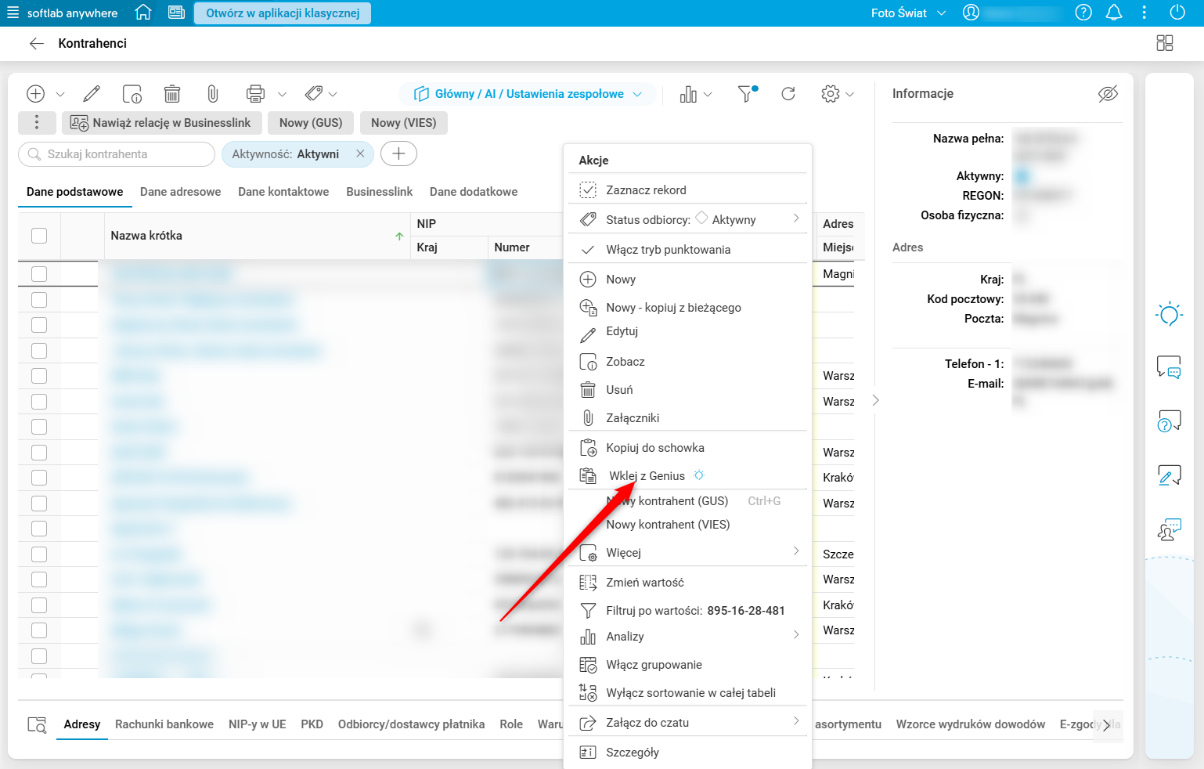Select Nowy - kopiuj z bieżącego
This screenshot has height=769, width=1204.
coord(688,308)
